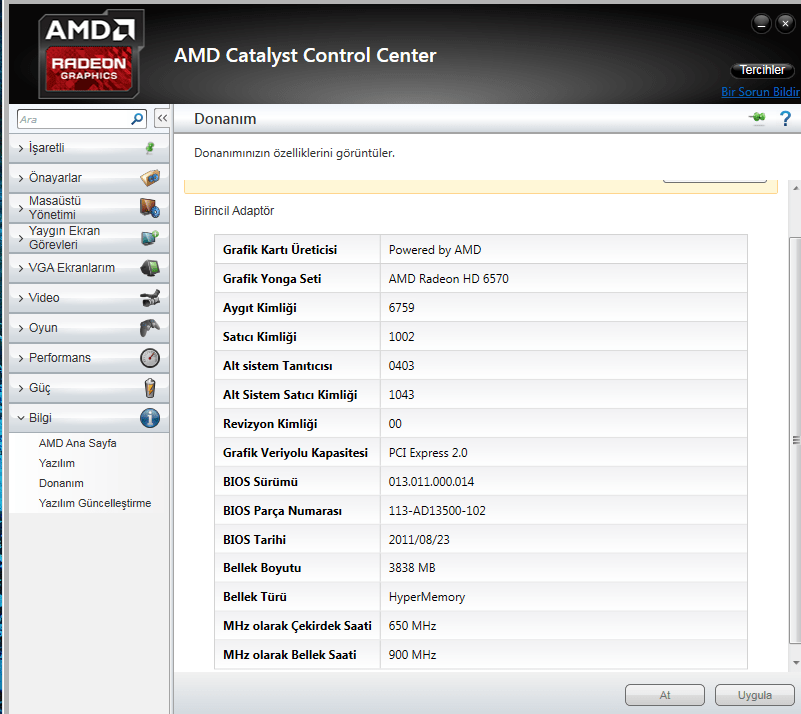Open help with the question mark icon
Viewport: 801px width, 714px height.
point(785,118)
